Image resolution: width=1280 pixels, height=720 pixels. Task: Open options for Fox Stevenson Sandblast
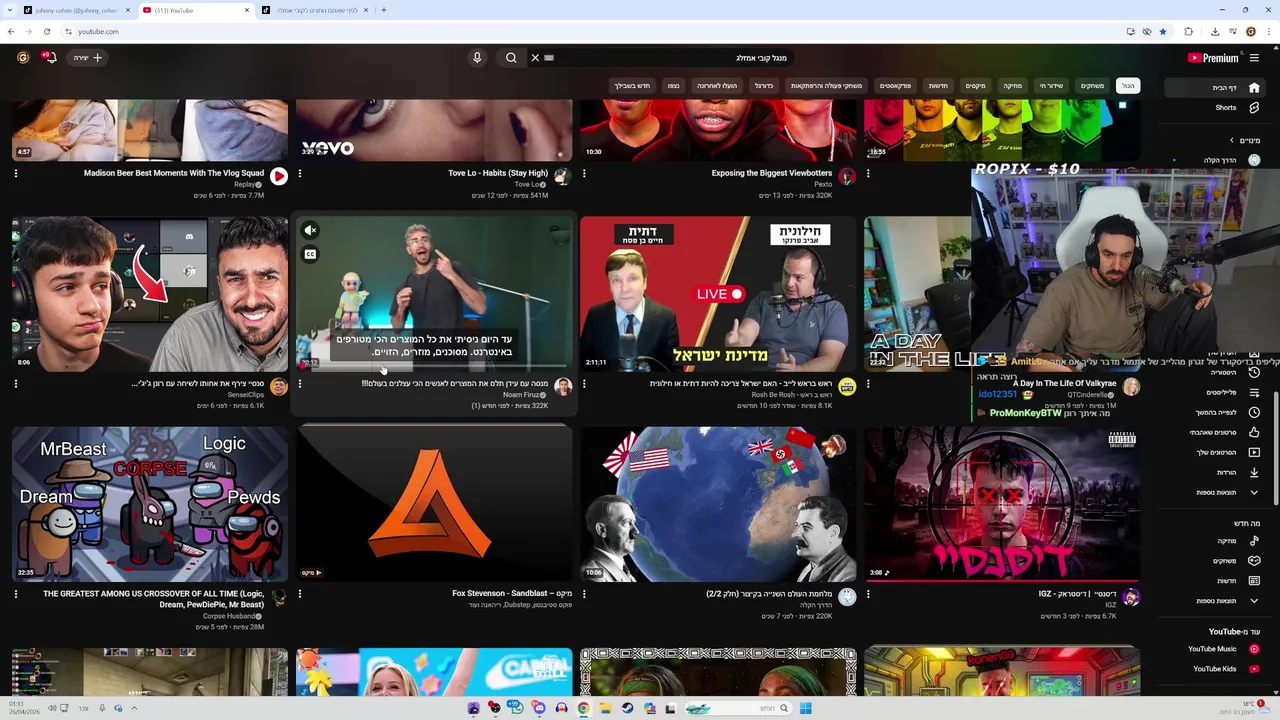coord(299,594)
